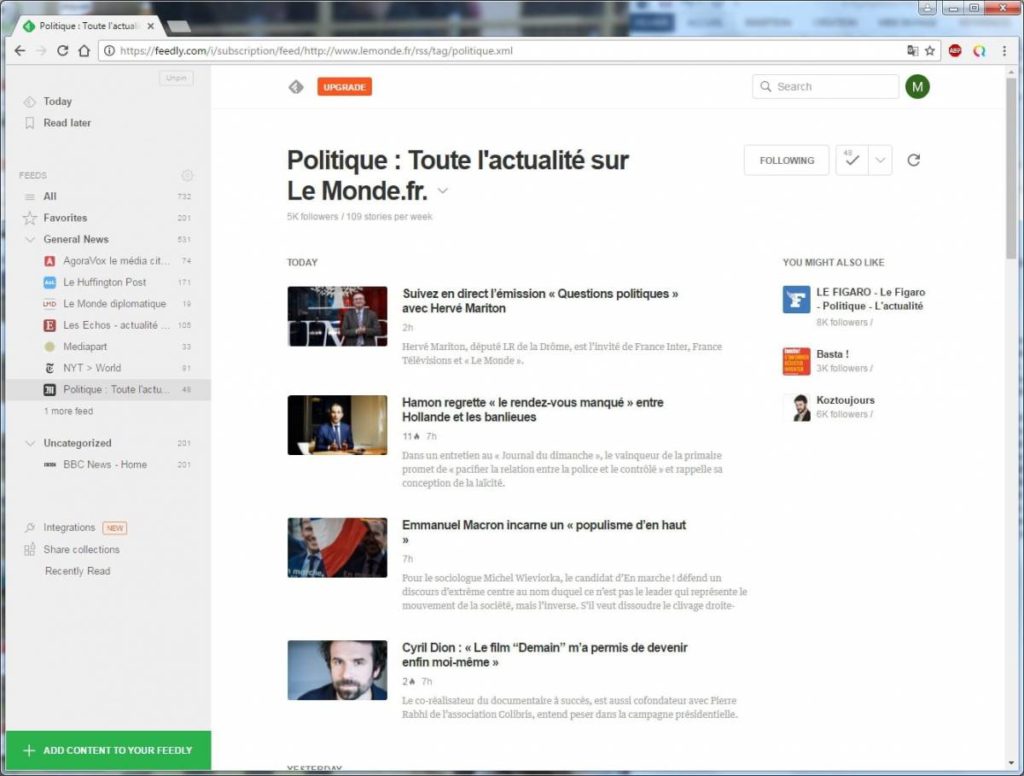Go to browser home page icon

click(84, 51)
